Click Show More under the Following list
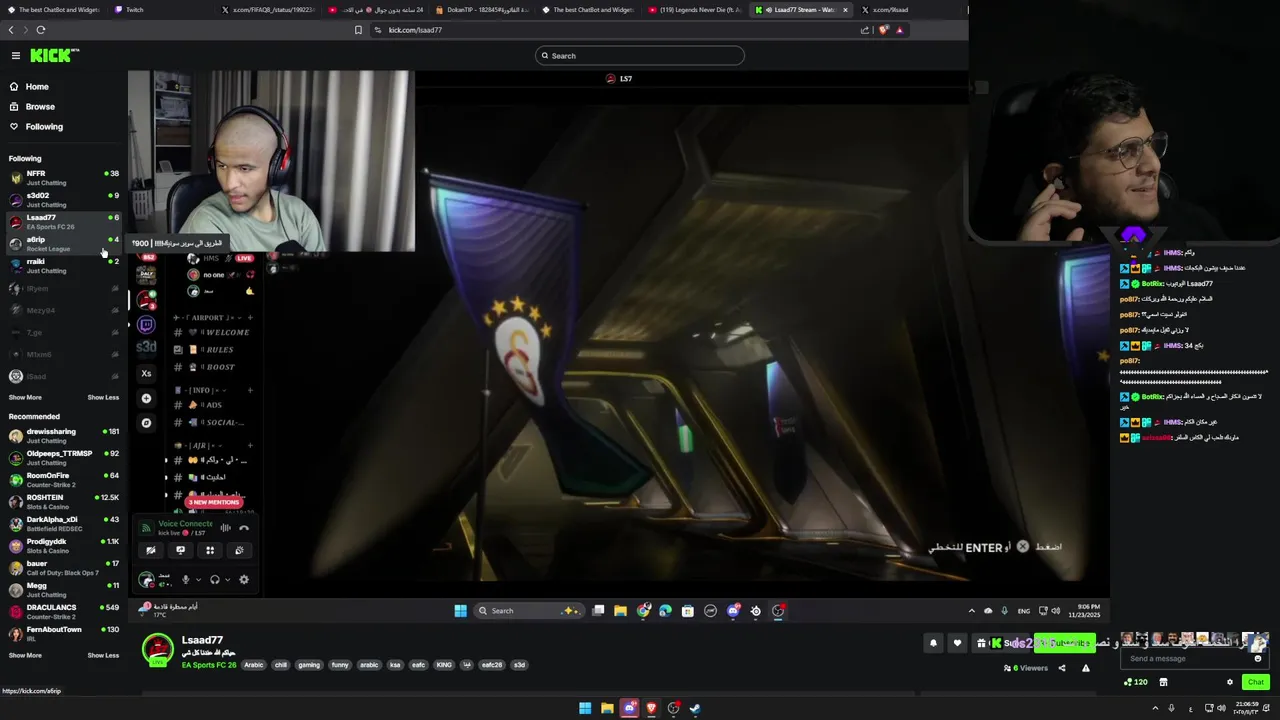The height and width of the screenshot is (720, 1280). click(x=25, y=398)
